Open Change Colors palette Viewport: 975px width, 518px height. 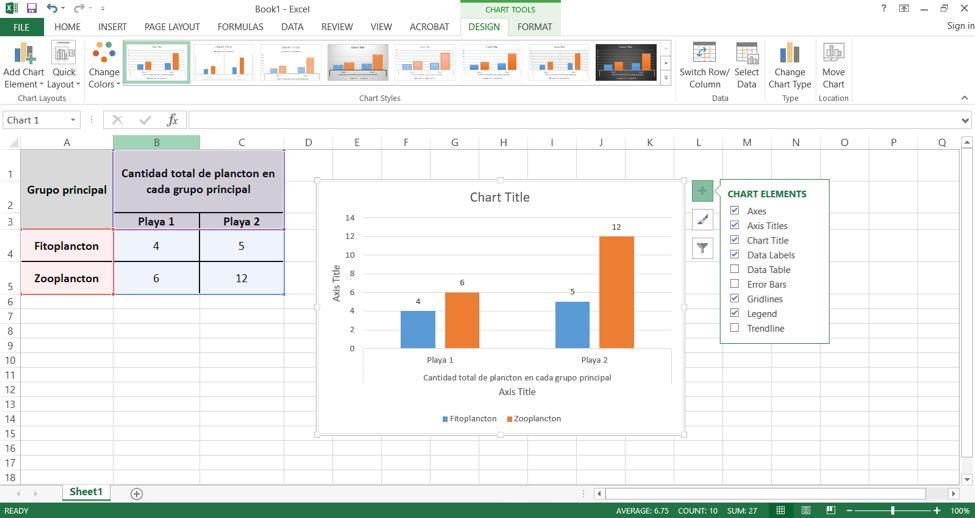[104, 66]
